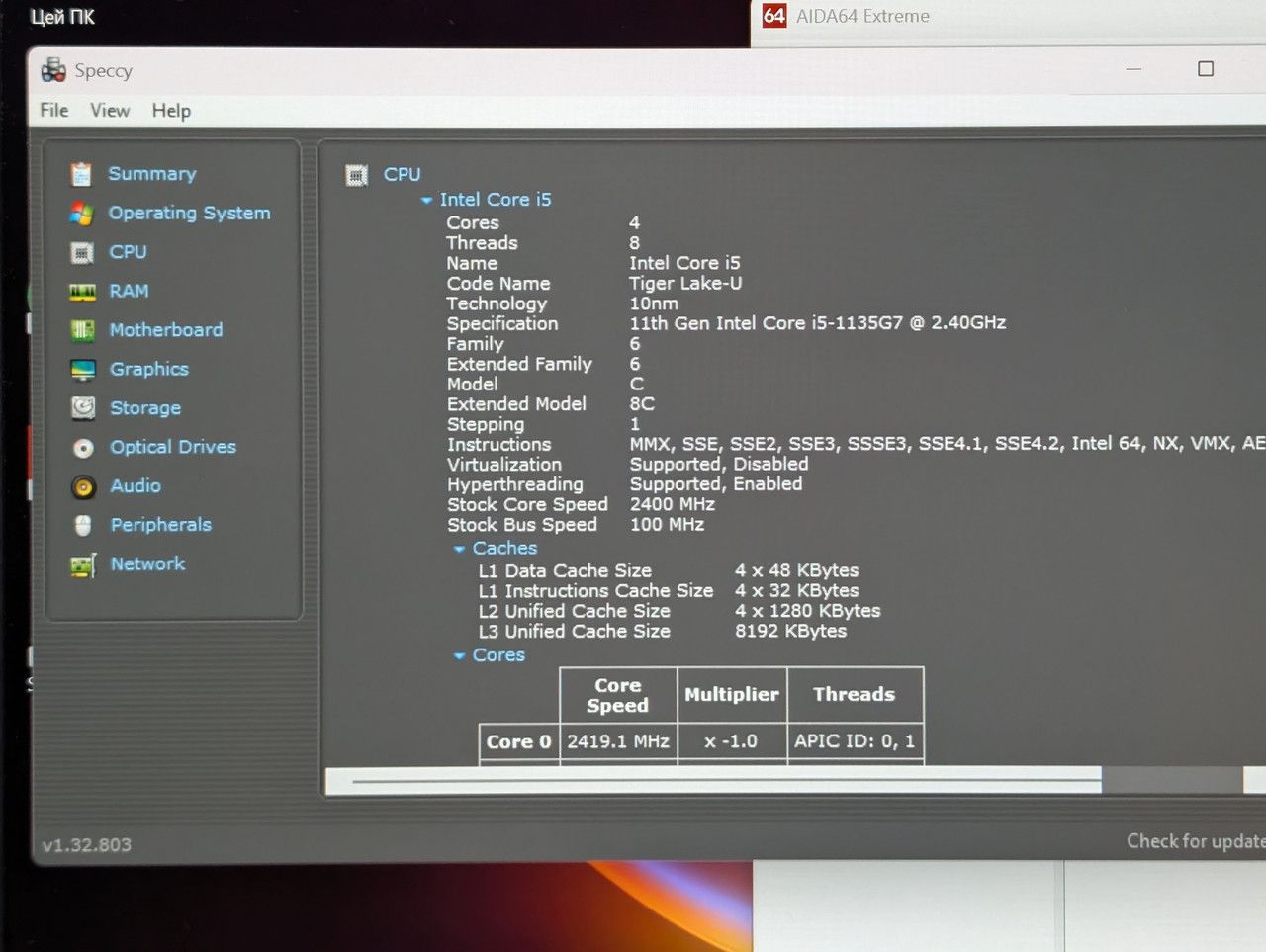
Task: Click the AIDA64 Extreme window icon
Action: point(774,15)
